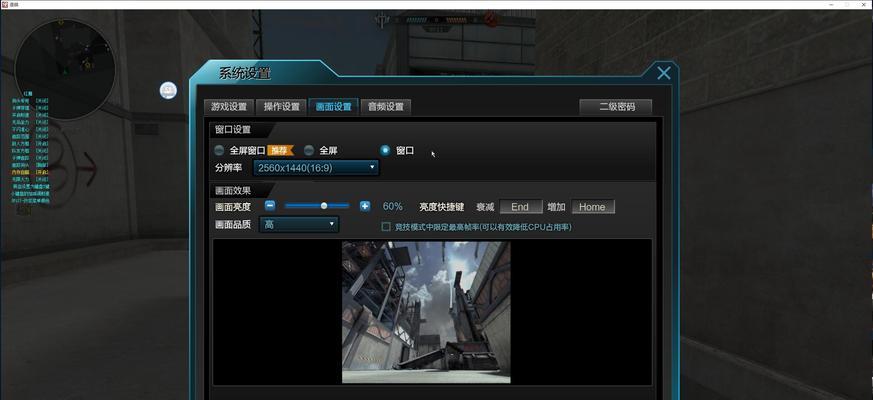The width and height of the screenshot is (873, 400).
Task: Close the 系统设置 dialog with the X
Action: [x=663, y=73]
